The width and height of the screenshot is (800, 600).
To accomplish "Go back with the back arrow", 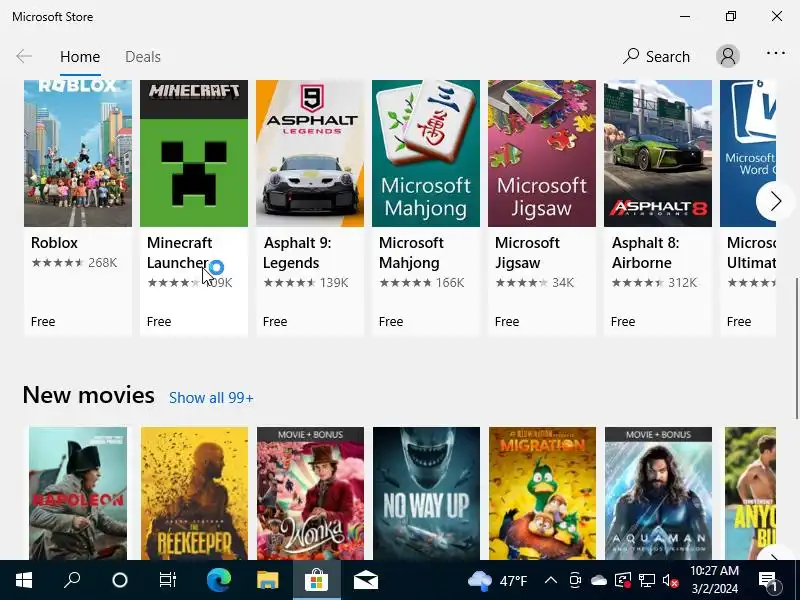I will [24, 56].
